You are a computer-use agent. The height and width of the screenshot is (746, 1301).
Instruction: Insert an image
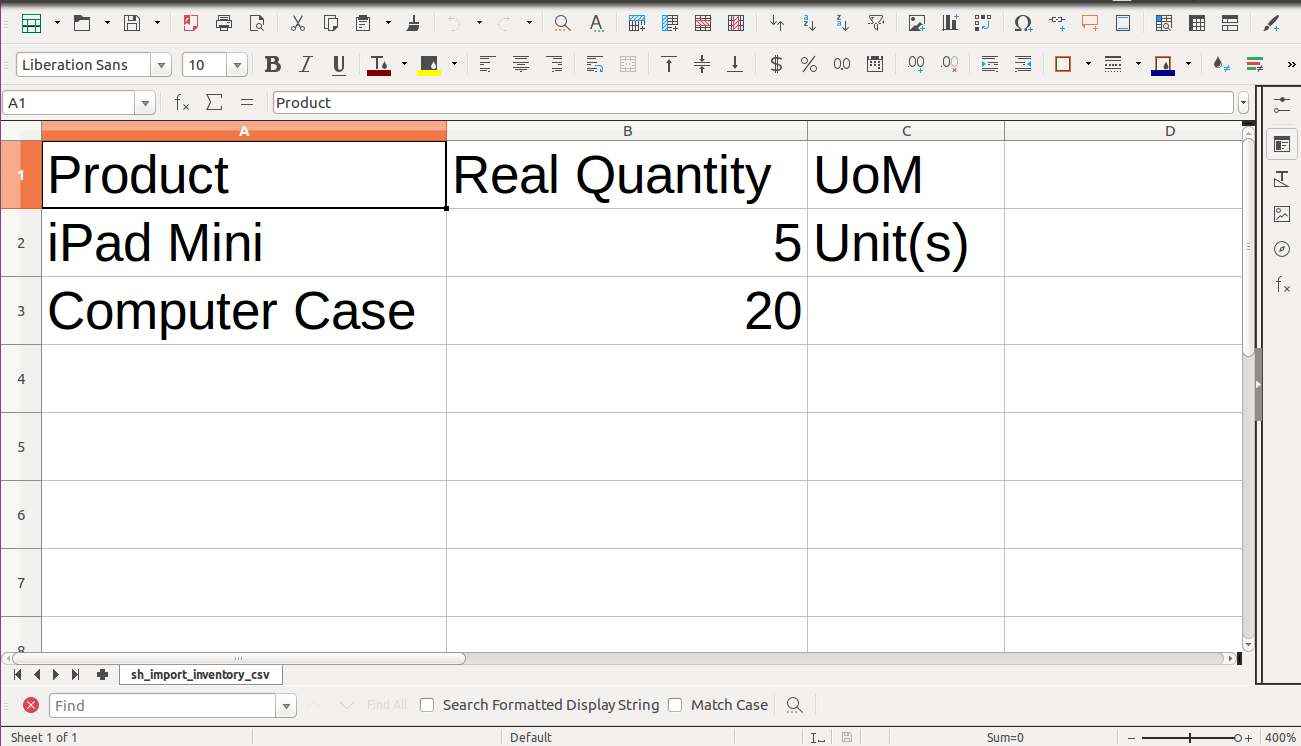[917, 23]
